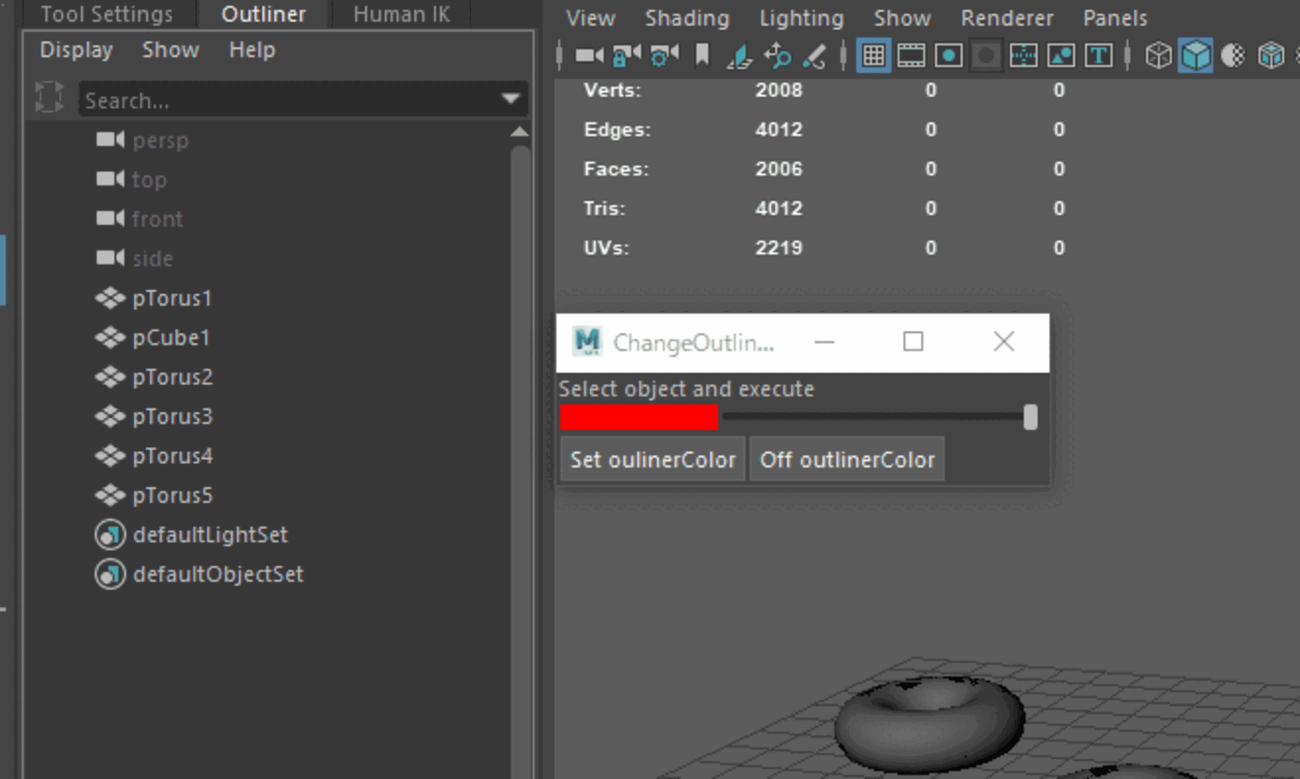
Task: Toggle Smooth Shade All cube
Action: click(1195, 56)
